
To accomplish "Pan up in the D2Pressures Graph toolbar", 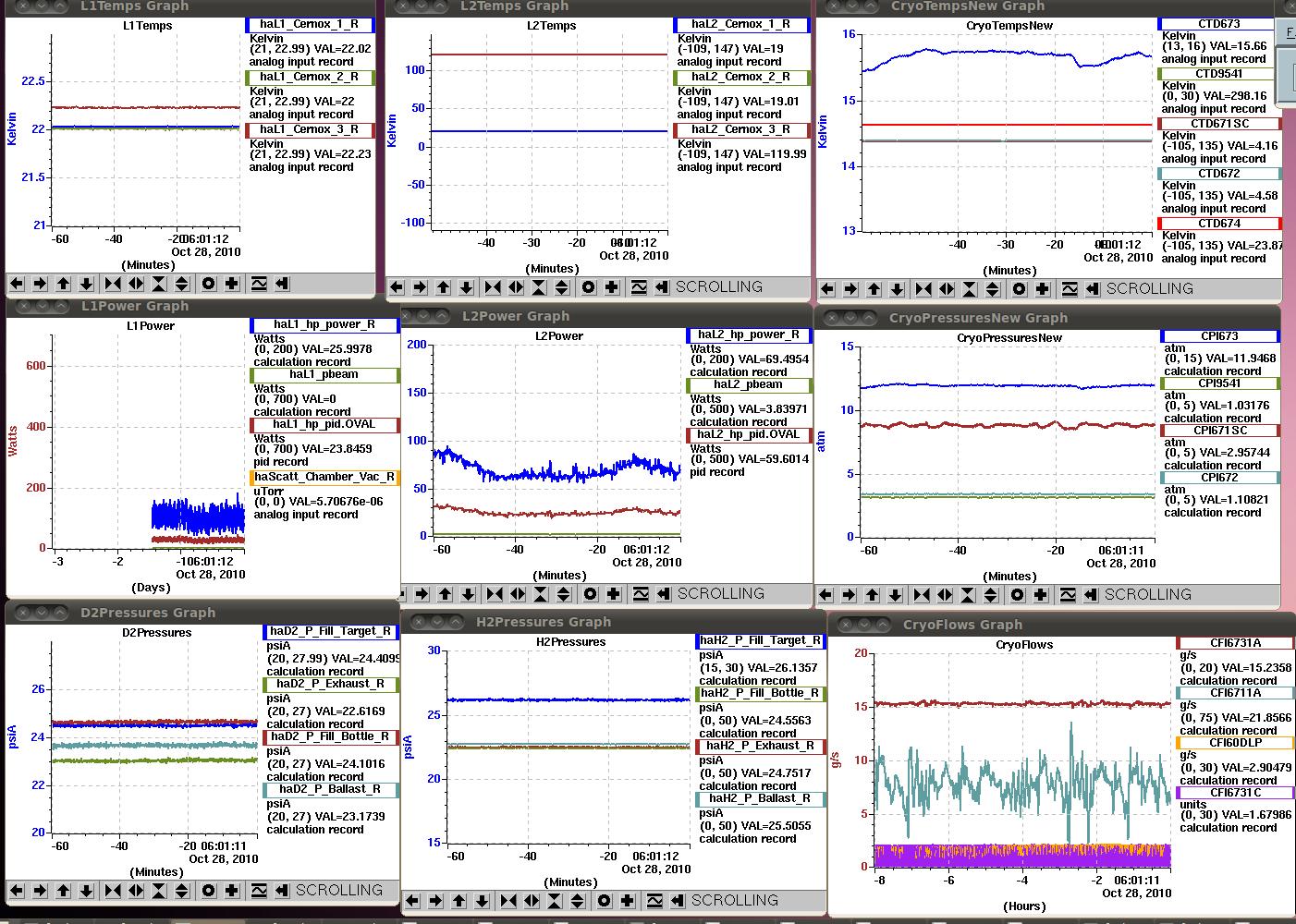I will point(63,891).
